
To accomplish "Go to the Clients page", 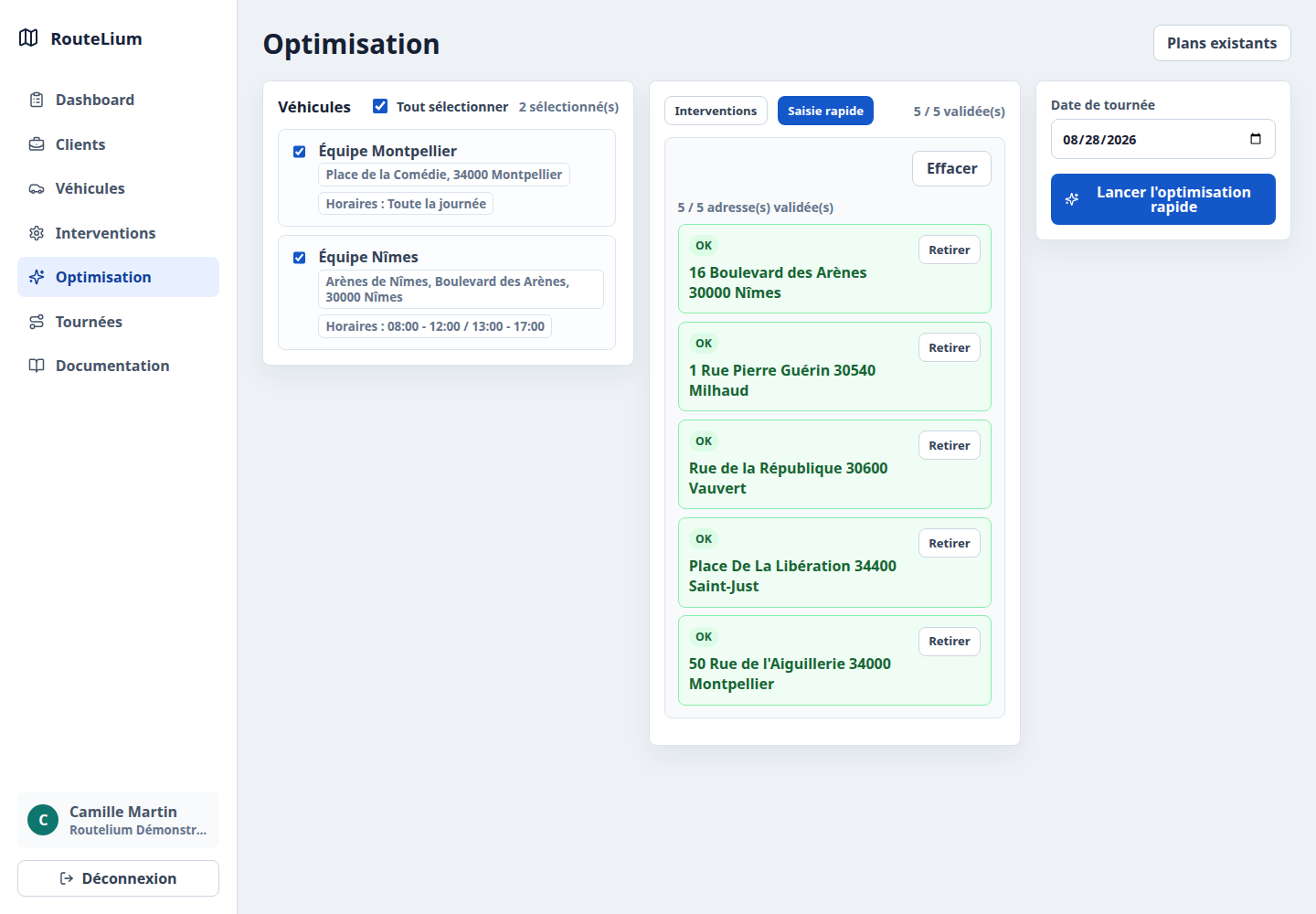I will tap(118, 144).
